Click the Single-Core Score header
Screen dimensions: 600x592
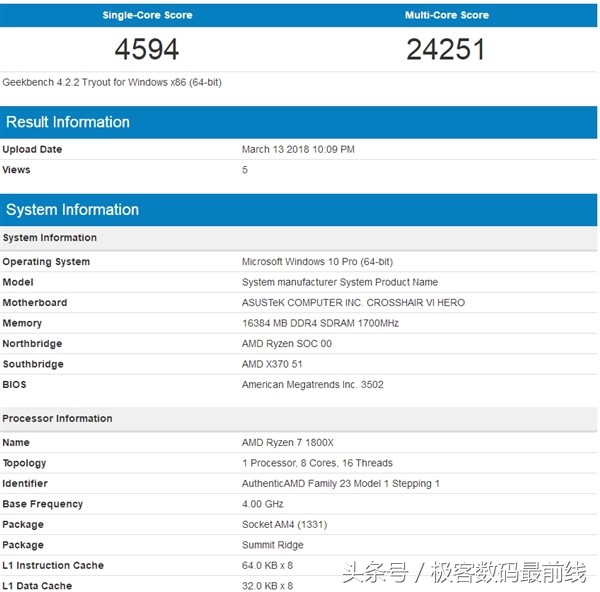tap(147, 15)
